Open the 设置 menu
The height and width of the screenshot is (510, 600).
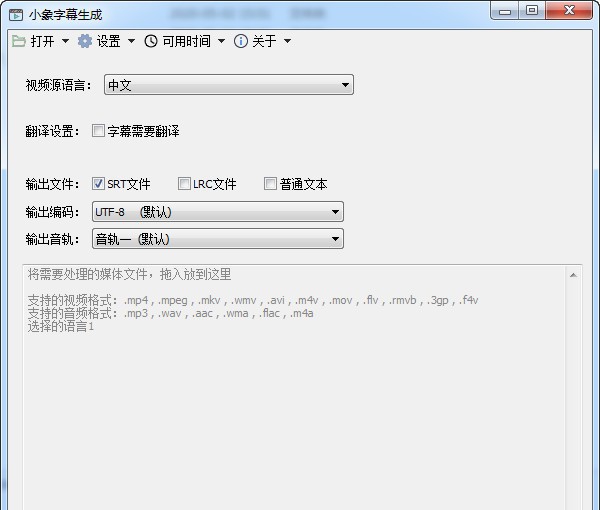107,41
